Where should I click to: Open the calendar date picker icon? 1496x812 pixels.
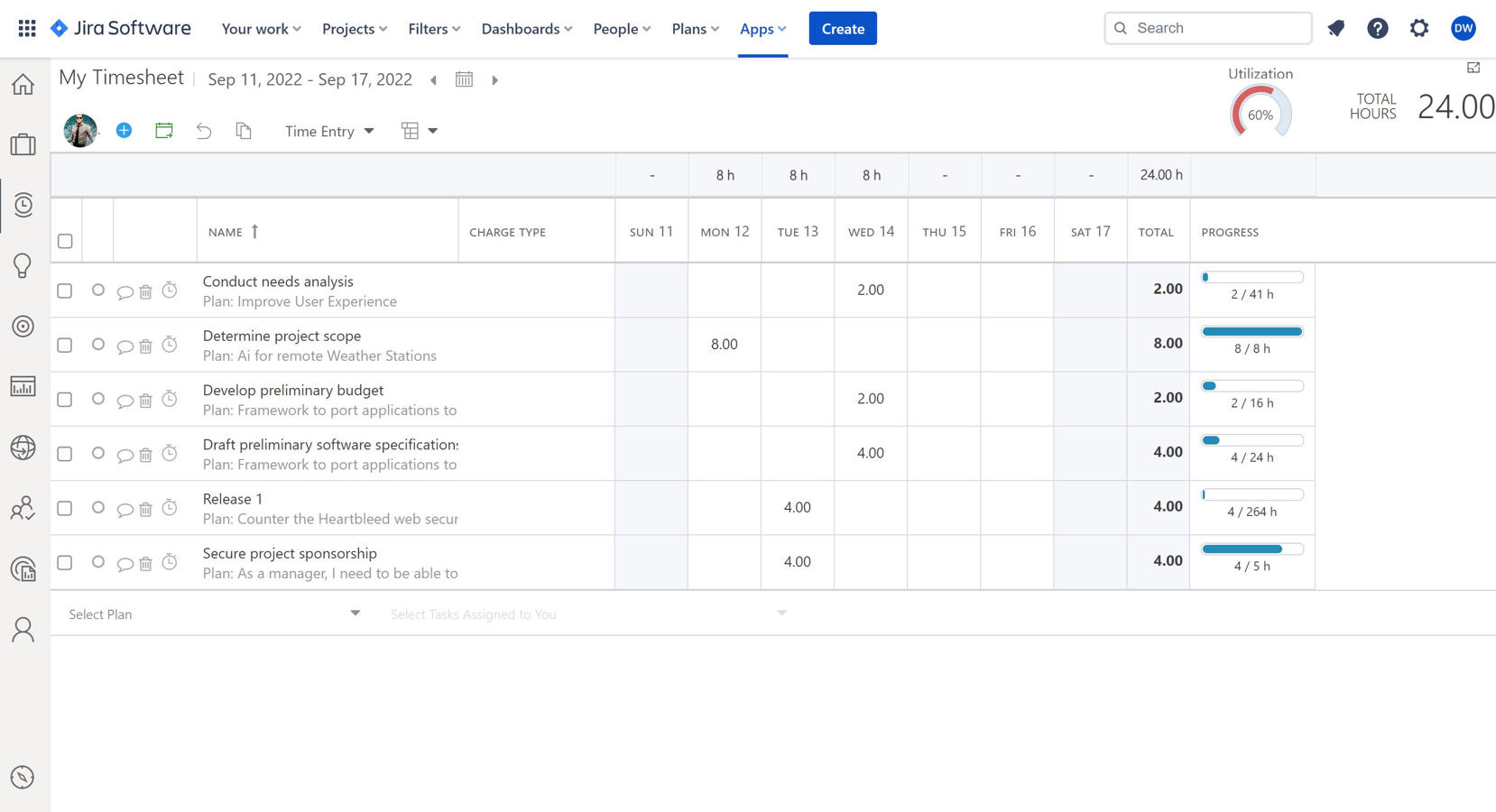coord(464,79)
